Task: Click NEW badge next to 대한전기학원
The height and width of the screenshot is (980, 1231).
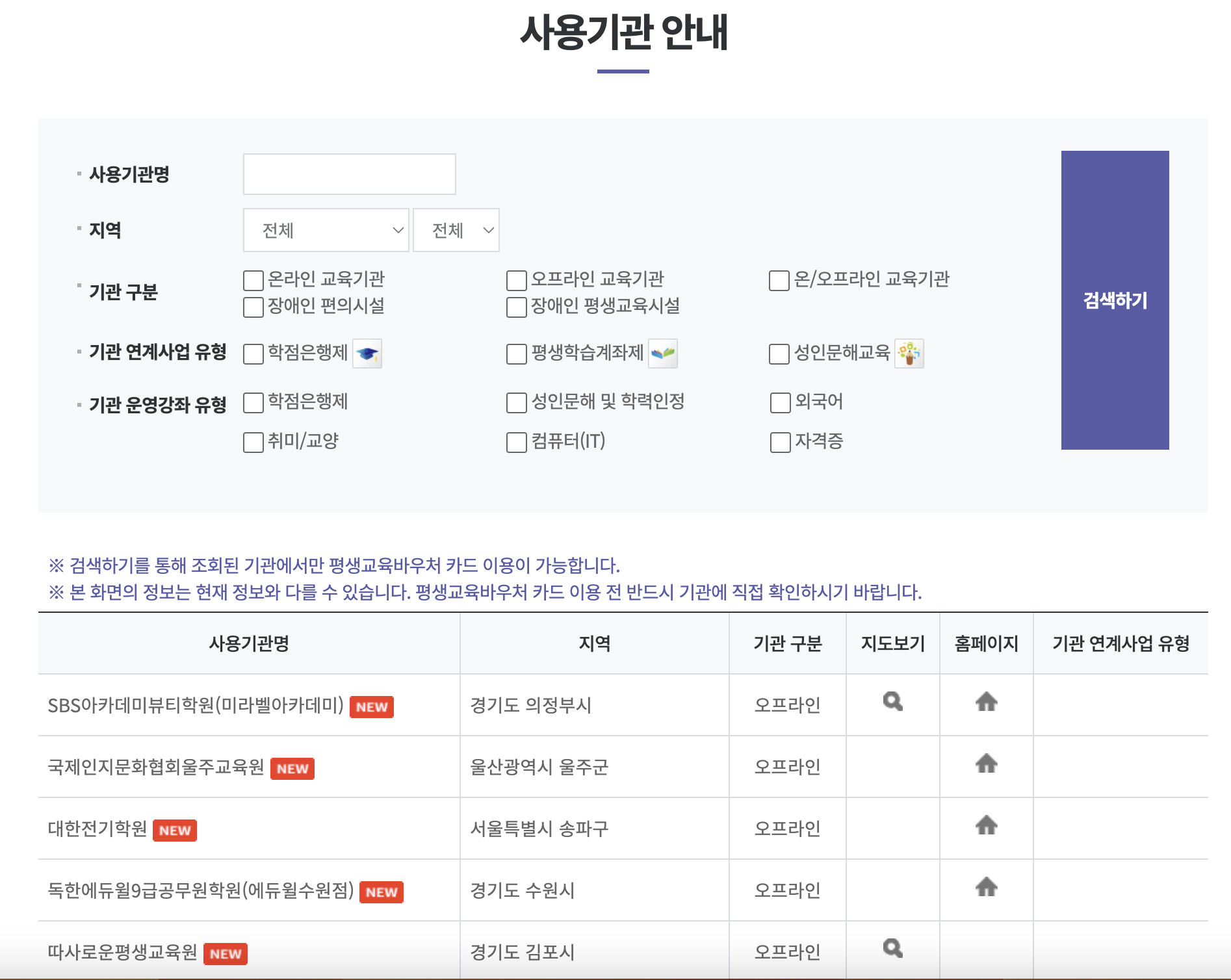Action: coord(175,831)
